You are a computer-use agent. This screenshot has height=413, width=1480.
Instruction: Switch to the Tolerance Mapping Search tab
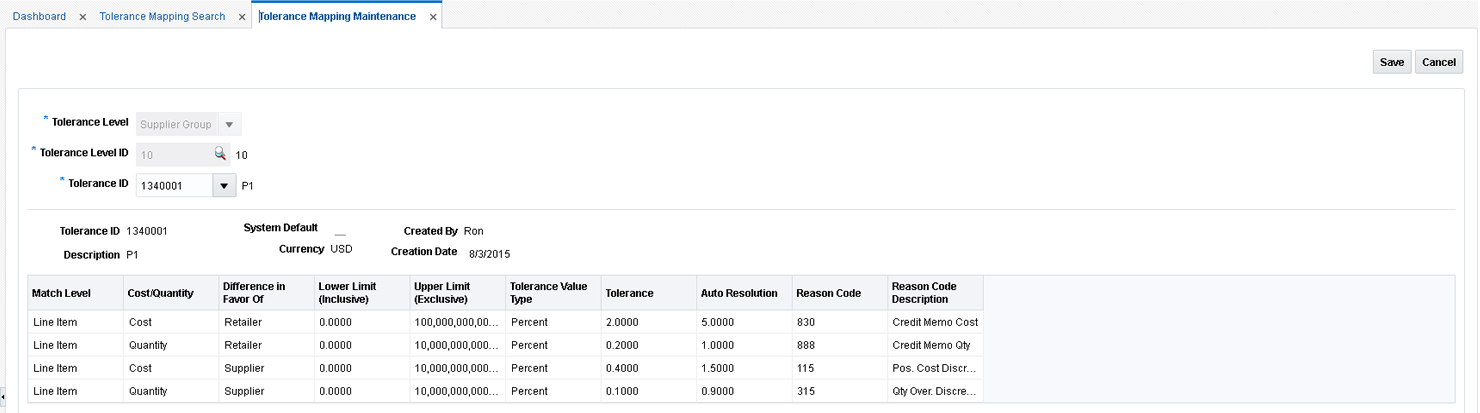(x=162, y=17)
